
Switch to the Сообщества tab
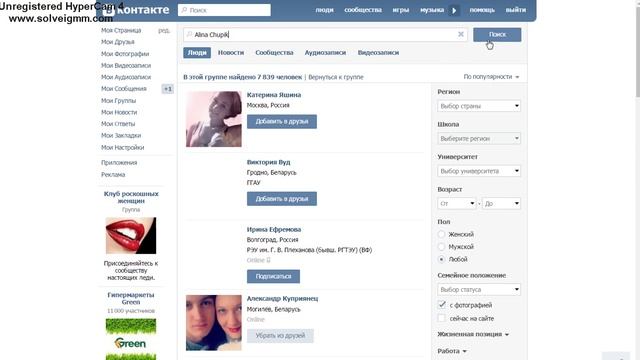pyautogui.click(x=274, y=53)
